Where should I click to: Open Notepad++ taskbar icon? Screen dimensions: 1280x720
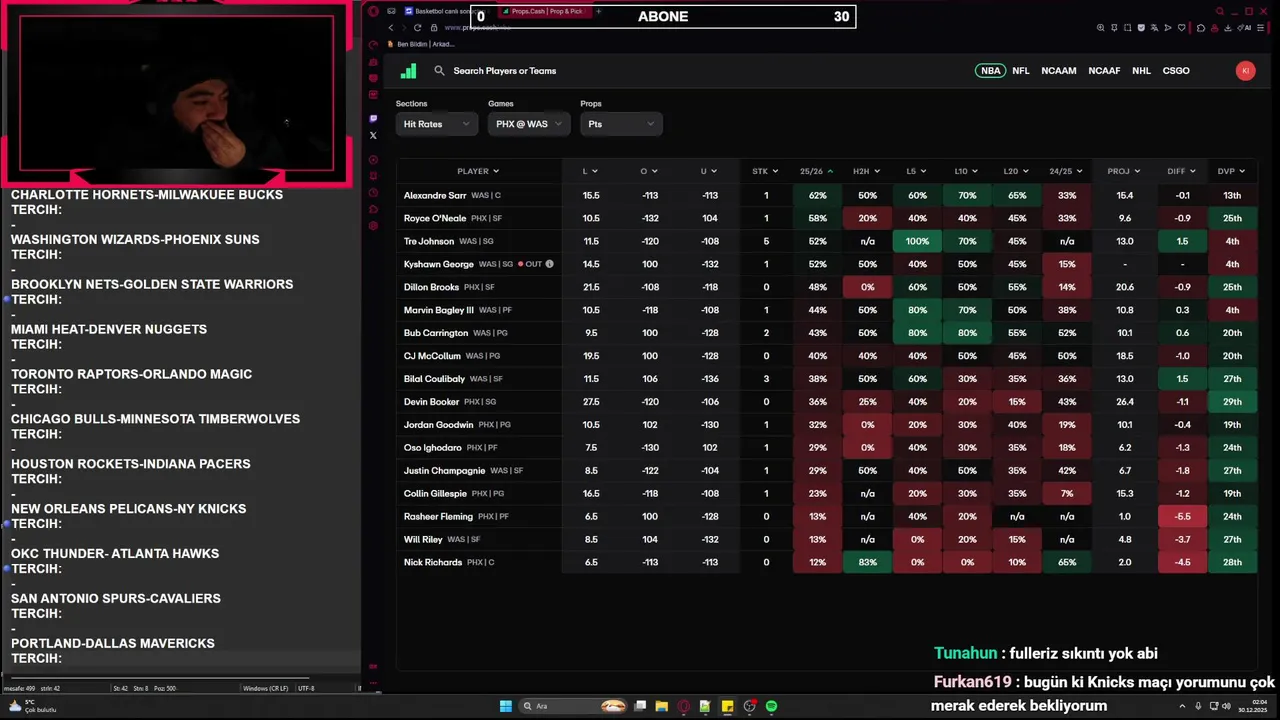tap(705, 706)
